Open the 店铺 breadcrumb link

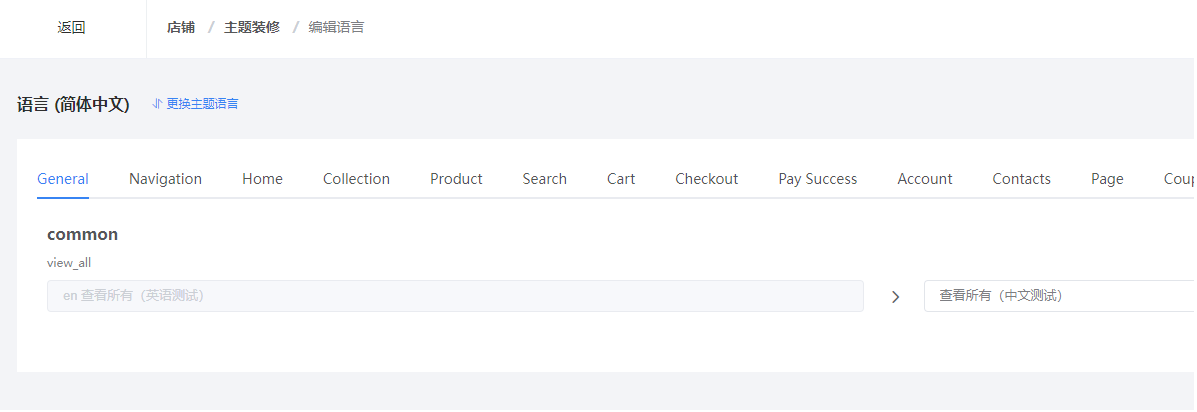coord(181,27)
